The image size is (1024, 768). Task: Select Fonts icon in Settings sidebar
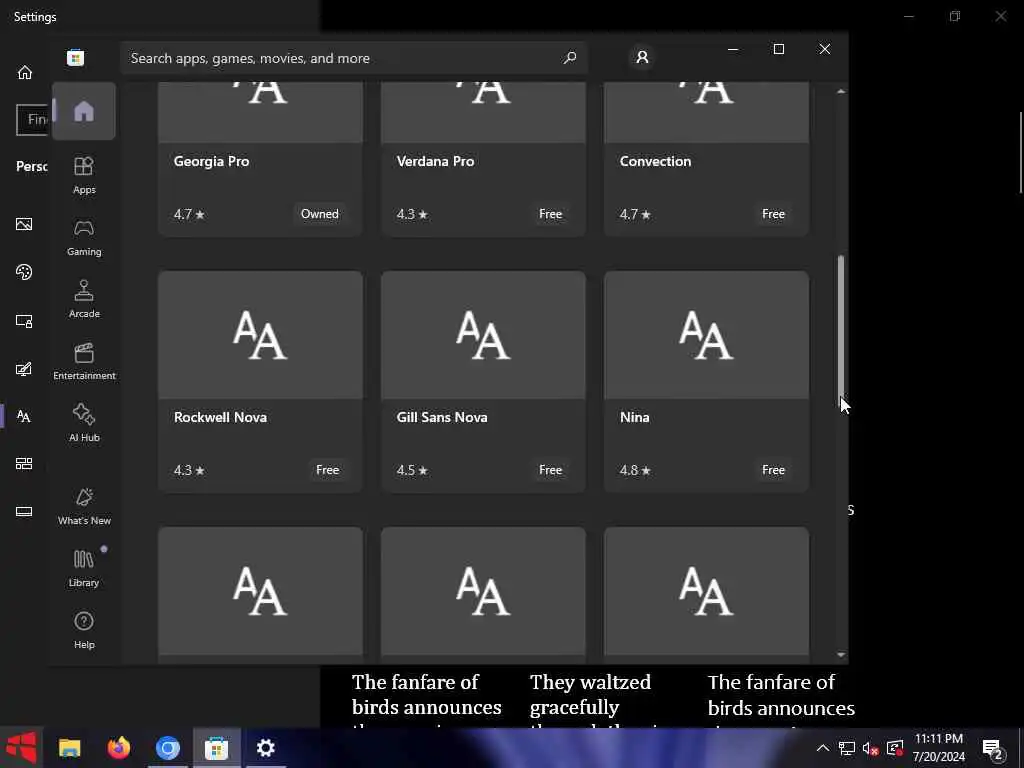point(24,416)
